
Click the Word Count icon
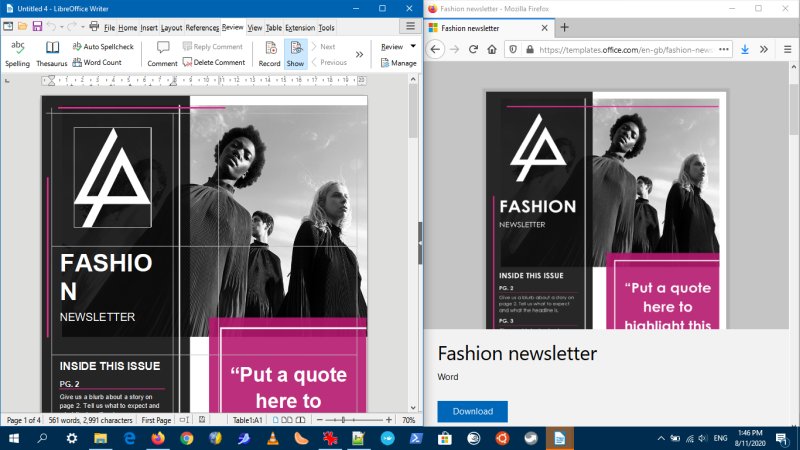(x=77, y=62)
